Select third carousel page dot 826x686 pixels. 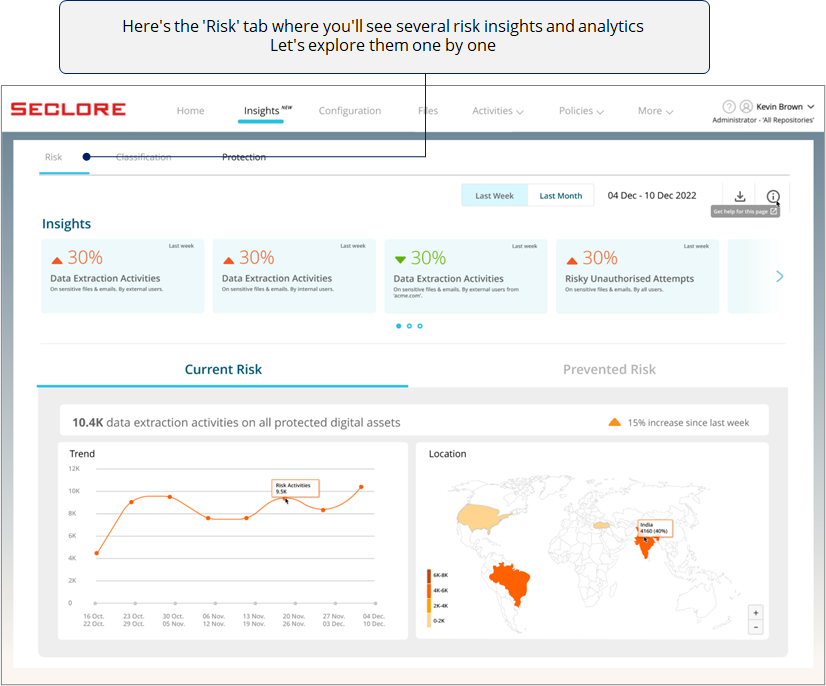[x=420, y=326]
